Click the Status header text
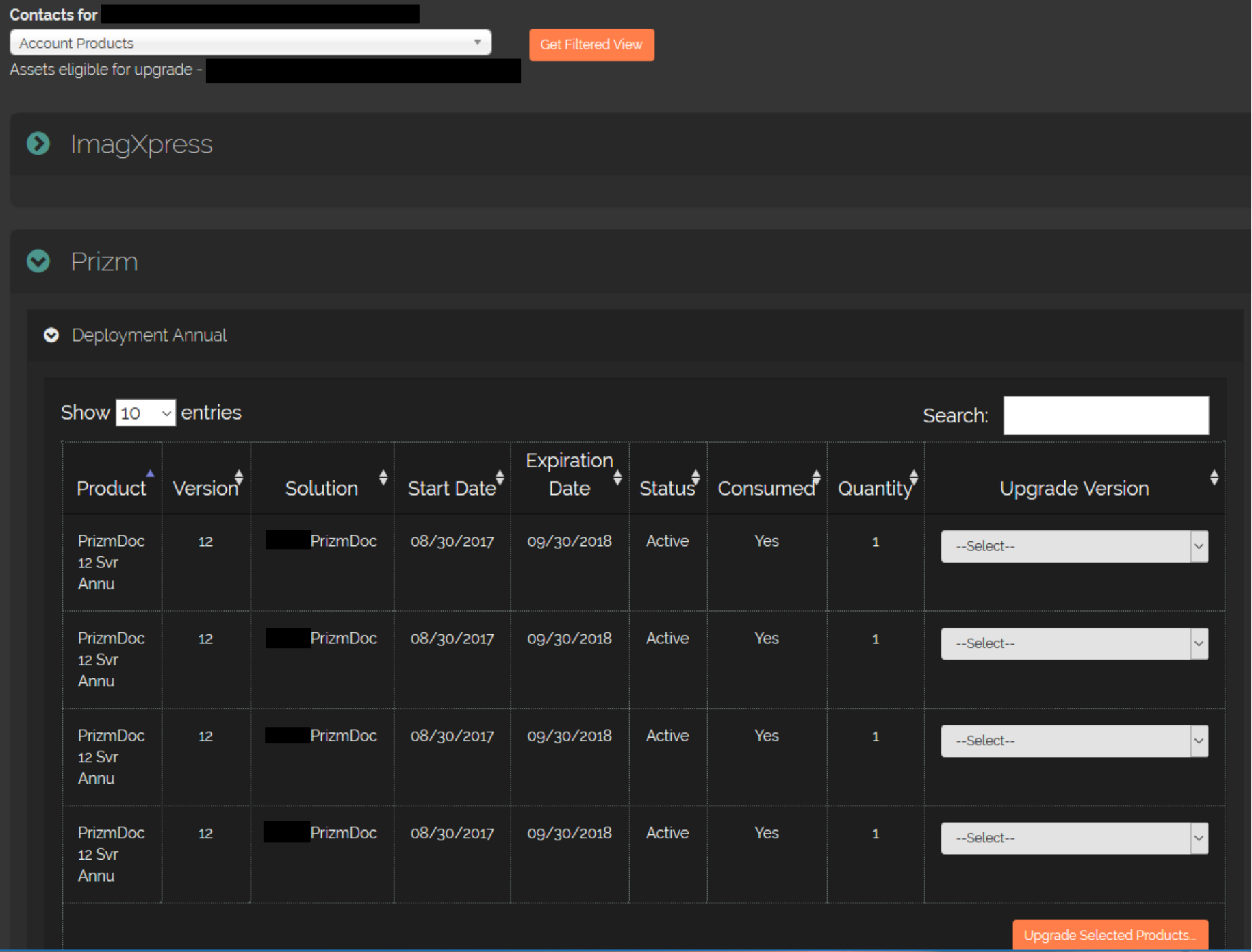 point(667,488)
